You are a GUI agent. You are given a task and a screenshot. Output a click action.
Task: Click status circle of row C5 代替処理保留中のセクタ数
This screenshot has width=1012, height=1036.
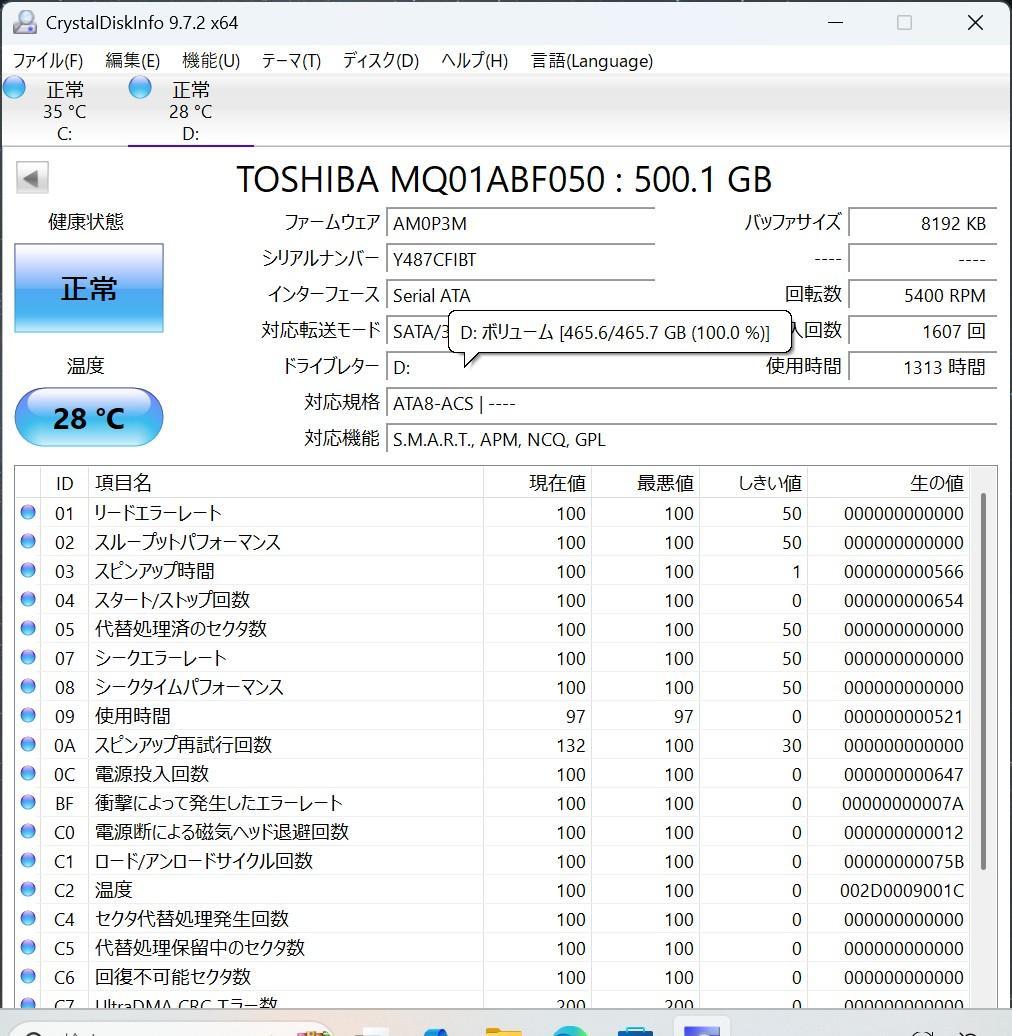(x=28, y=947)
